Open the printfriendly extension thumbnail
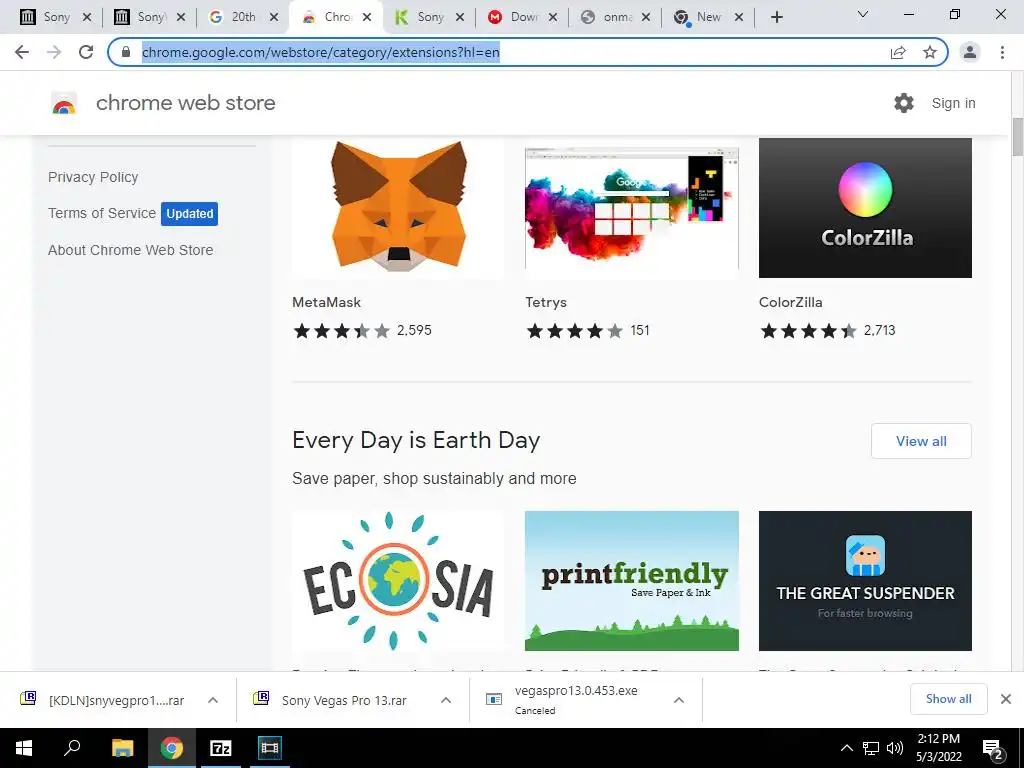The width and height of the screenshot is (1024, 768). (x=632, y=581)
